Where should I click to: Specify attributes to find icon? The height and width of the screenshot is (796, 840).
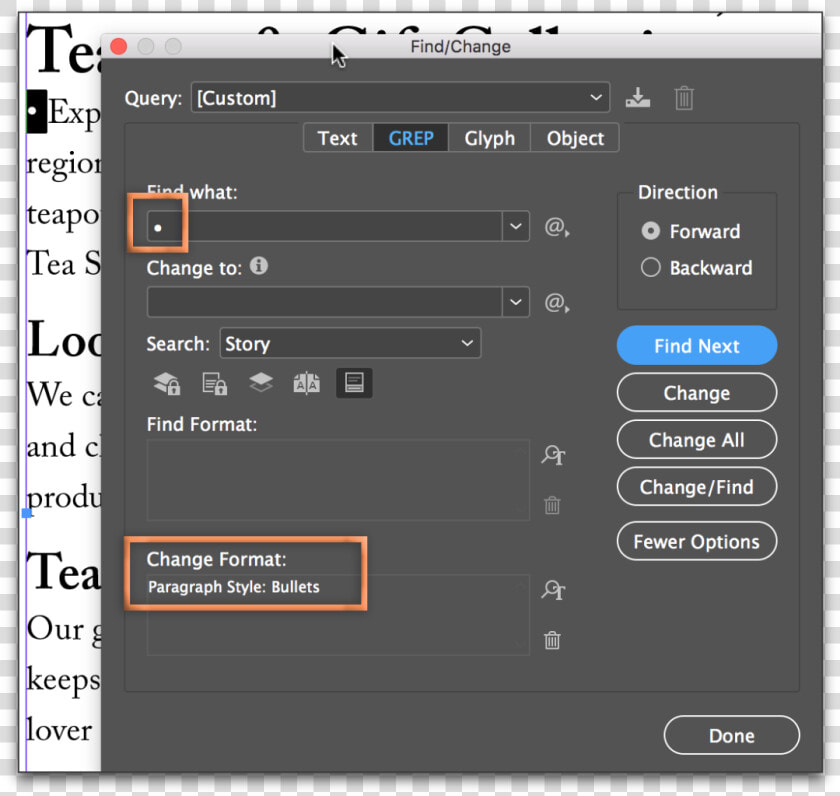553,455
